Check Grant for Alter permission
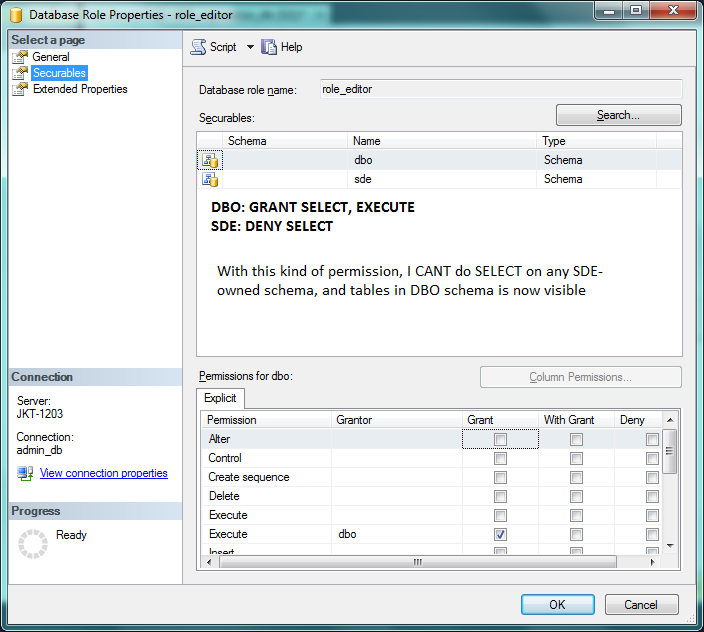The height and width of the screenshot is (632, 704). [x=500, y=439]
